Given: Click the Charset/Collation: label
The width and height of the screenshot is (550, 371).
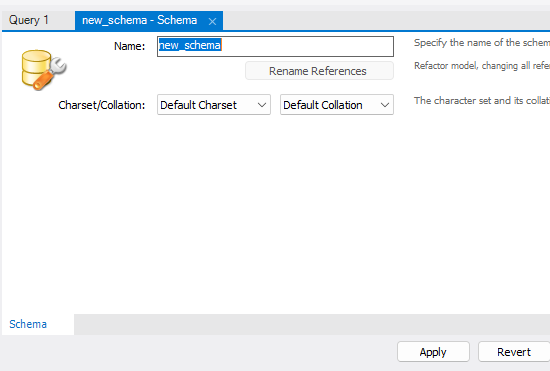Looking at the screenshot, I should point(102,105).
